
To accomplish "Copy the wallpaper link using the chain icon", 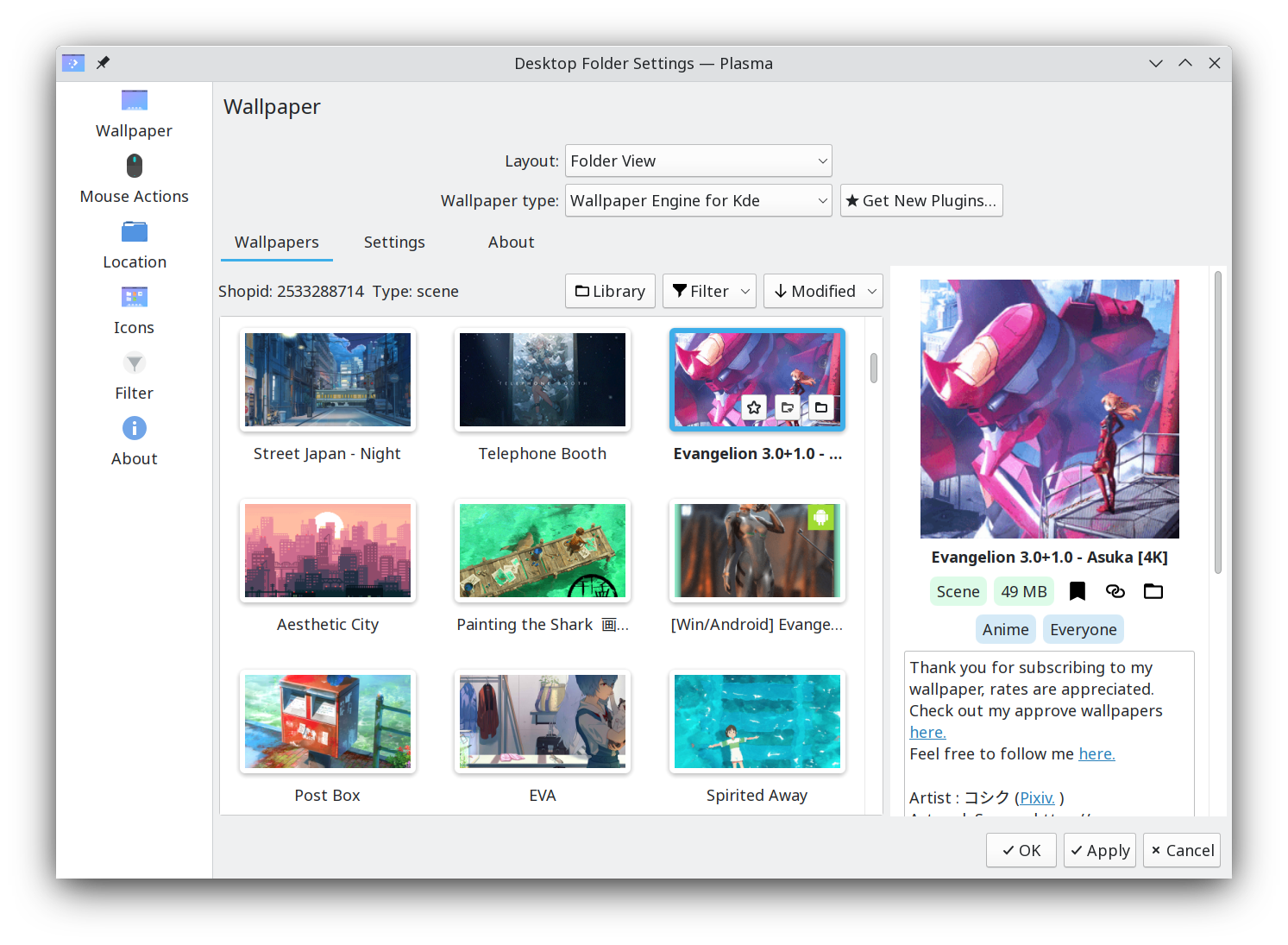I will point(1115,591).
